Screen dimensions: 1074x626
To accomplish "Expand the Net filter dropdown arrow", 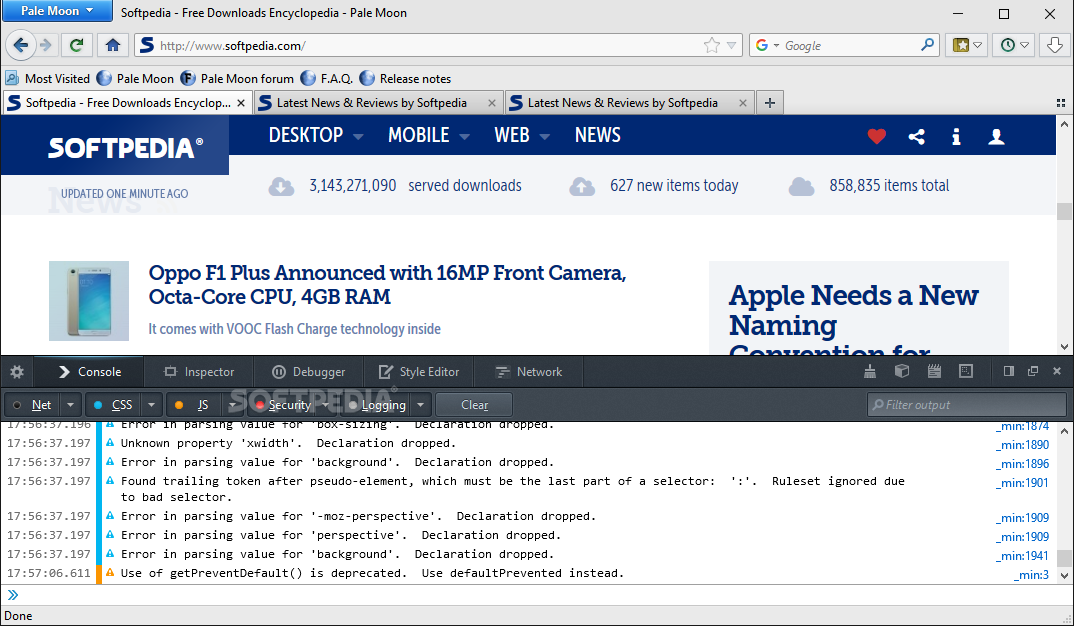I will tap(71, 405).
